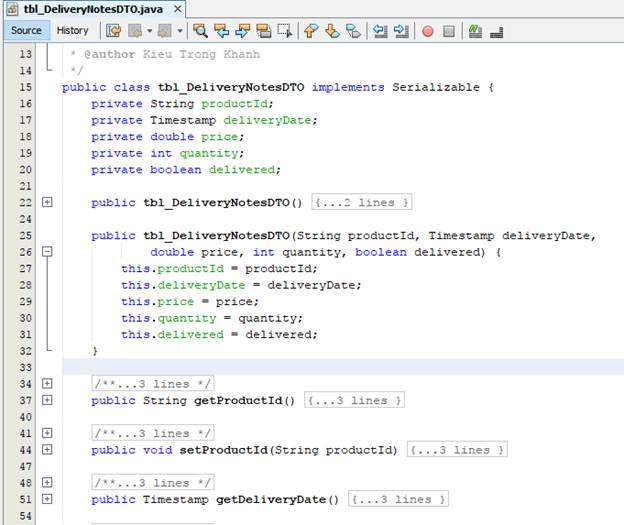Image resolution: width=624 pixels, height=525 pixels.
Task: Click the '/**...3 lines */' placeholder on line 41
Action: [x=153, y=433]
